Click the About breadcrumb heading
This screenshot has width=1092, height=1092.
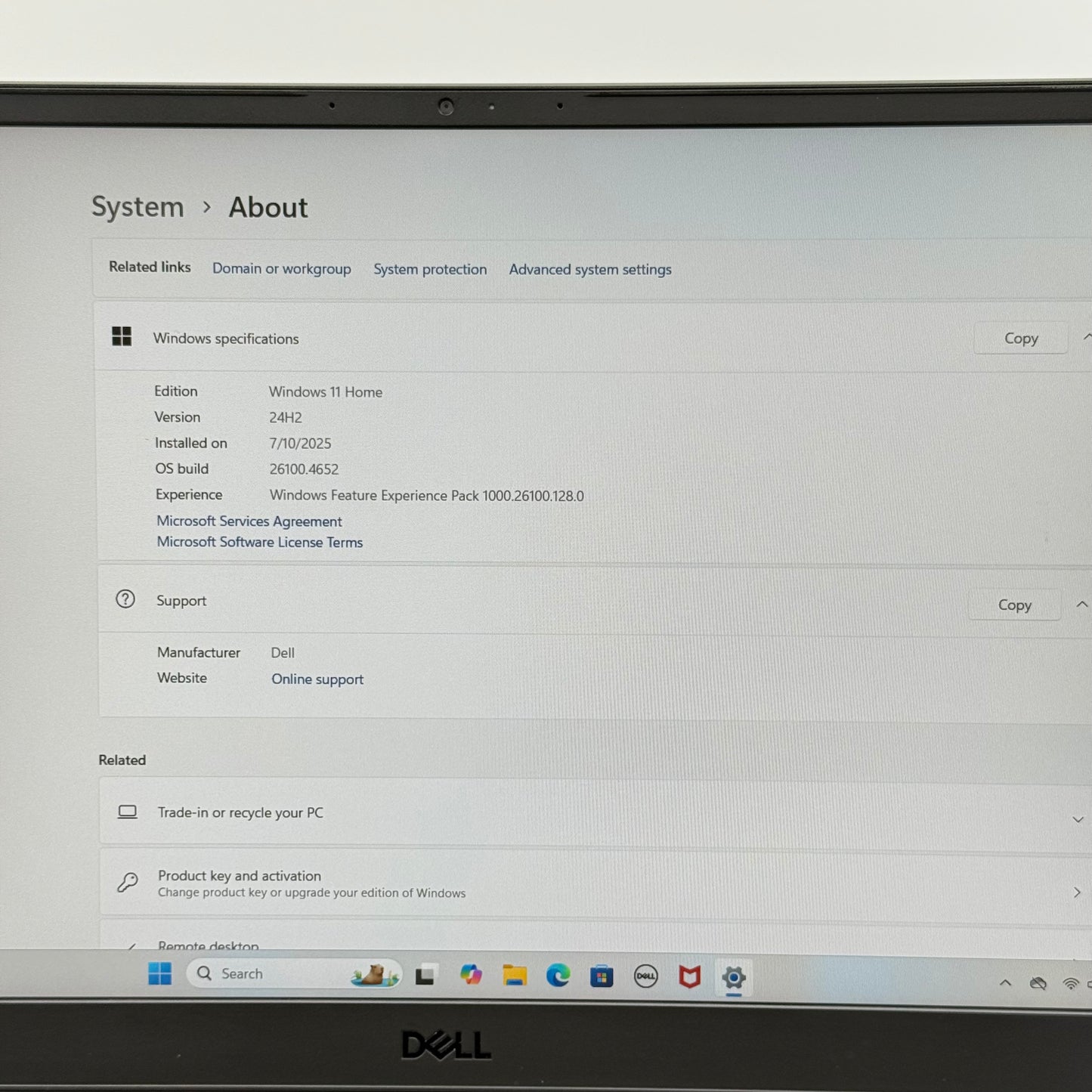coord(268,207)
